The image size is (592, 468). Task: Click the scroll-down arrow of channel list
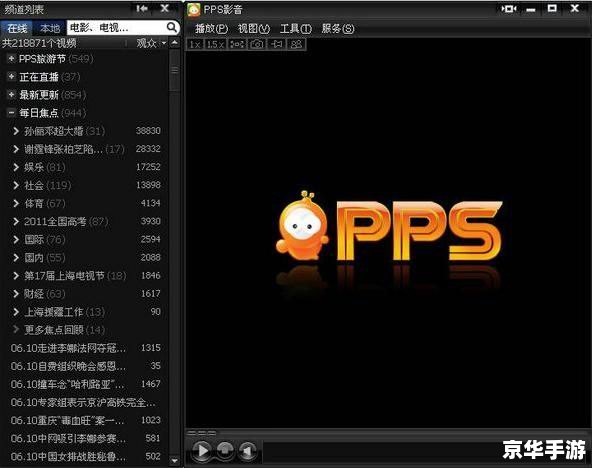pyautogui.click(x=174, y=461)
